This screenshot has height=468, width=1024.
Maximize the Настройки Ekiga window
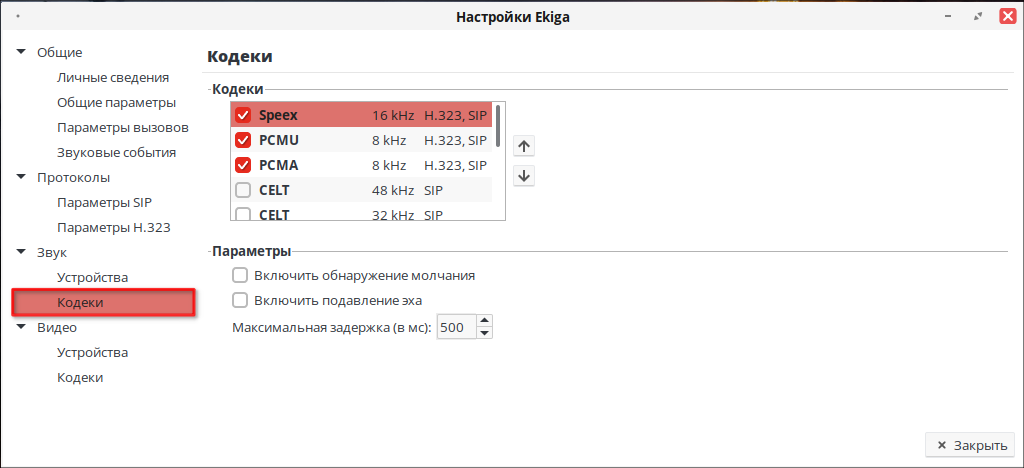click(x=978, y=17)
